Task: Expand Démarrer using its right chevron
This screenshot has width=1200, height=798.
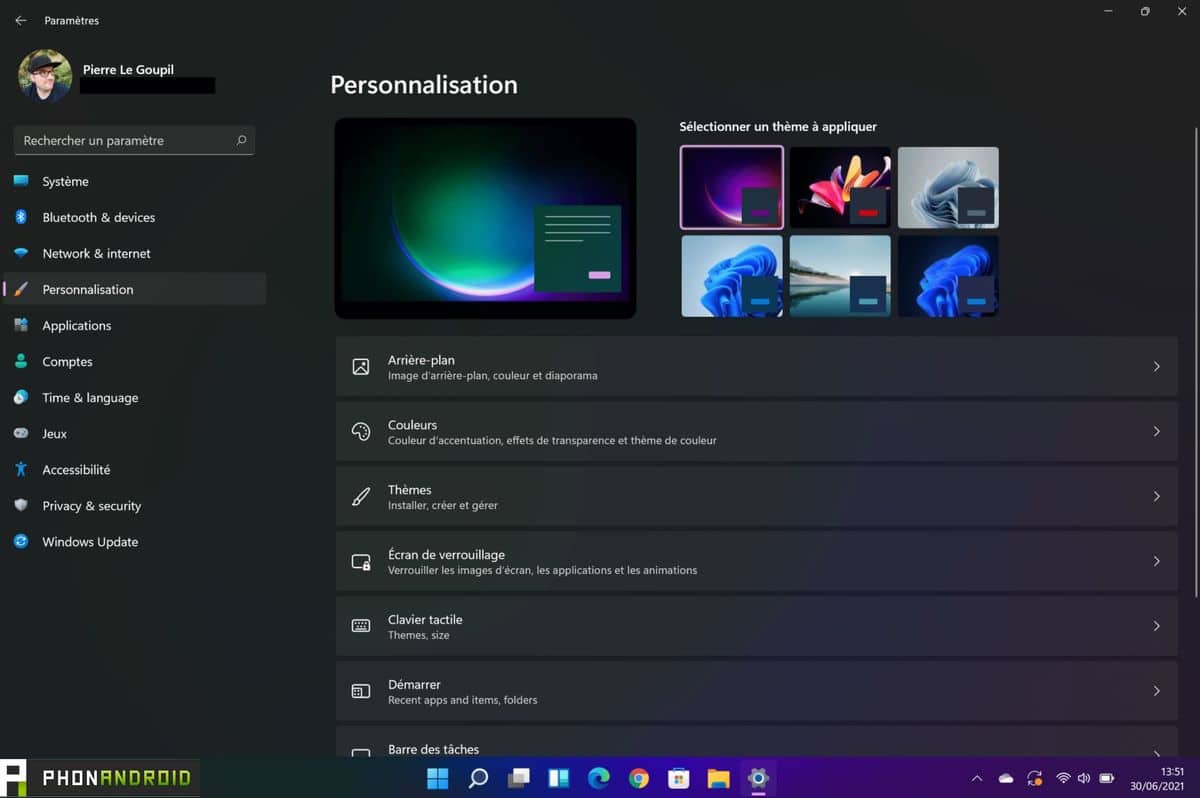Action: pos(1156,691)
